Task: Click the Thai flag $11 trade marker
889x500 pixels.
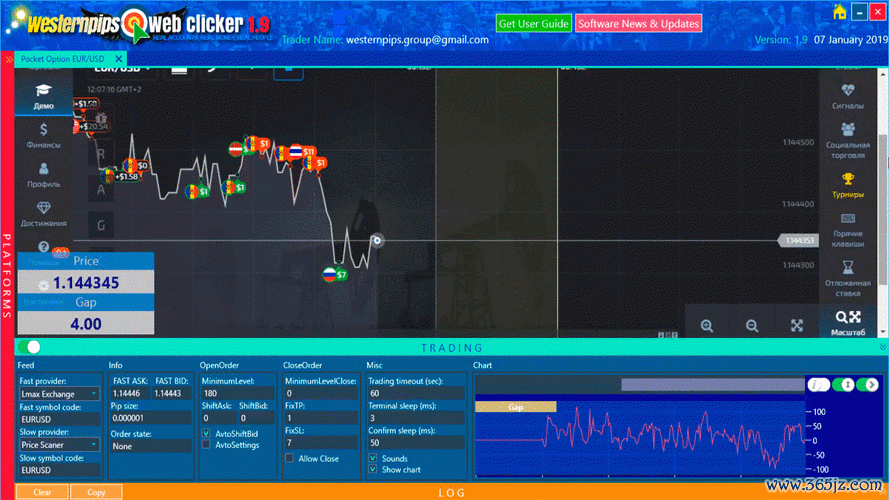Action: click(302, 151)
